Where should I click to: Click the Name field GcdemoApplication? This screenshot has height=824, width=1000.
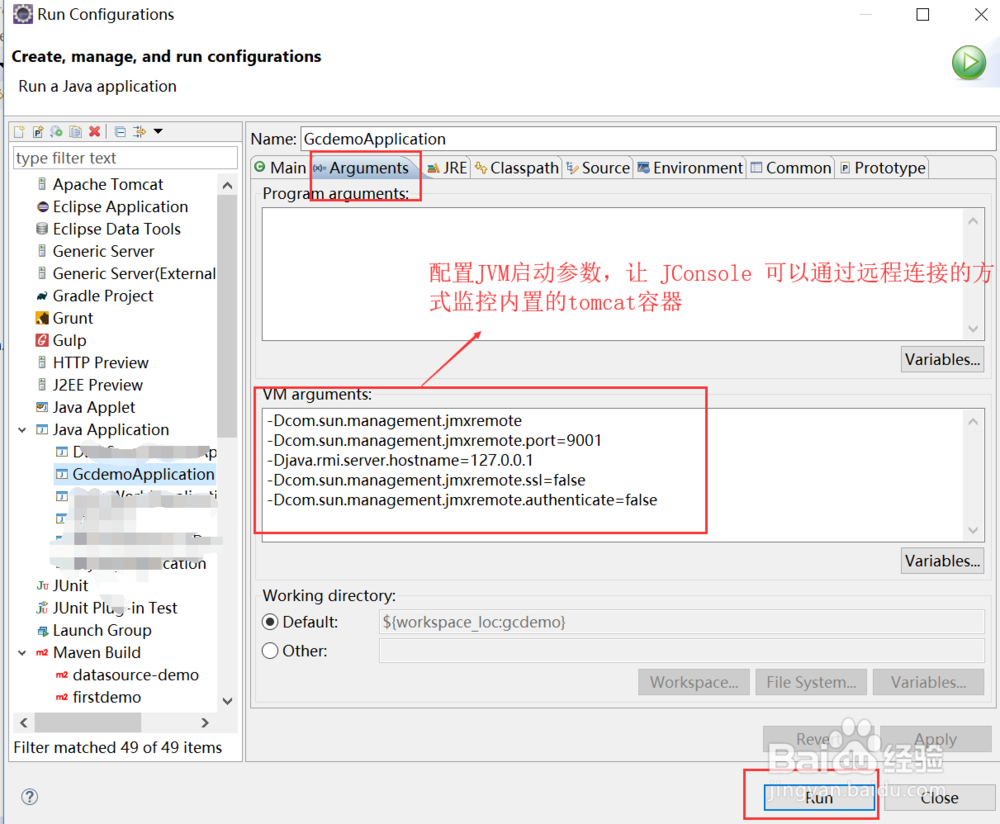tap(648, 139)
